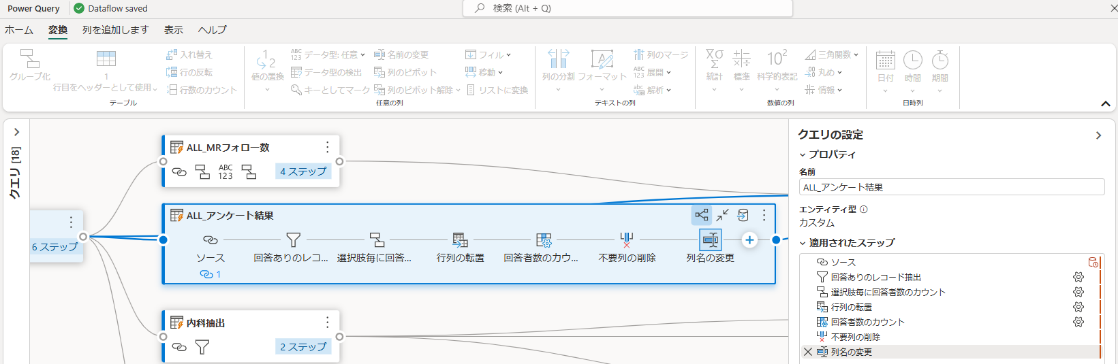Viewport: 1118px width, 364px height.
Task: Expand the クエリ pane
Action: coord(16,132)
